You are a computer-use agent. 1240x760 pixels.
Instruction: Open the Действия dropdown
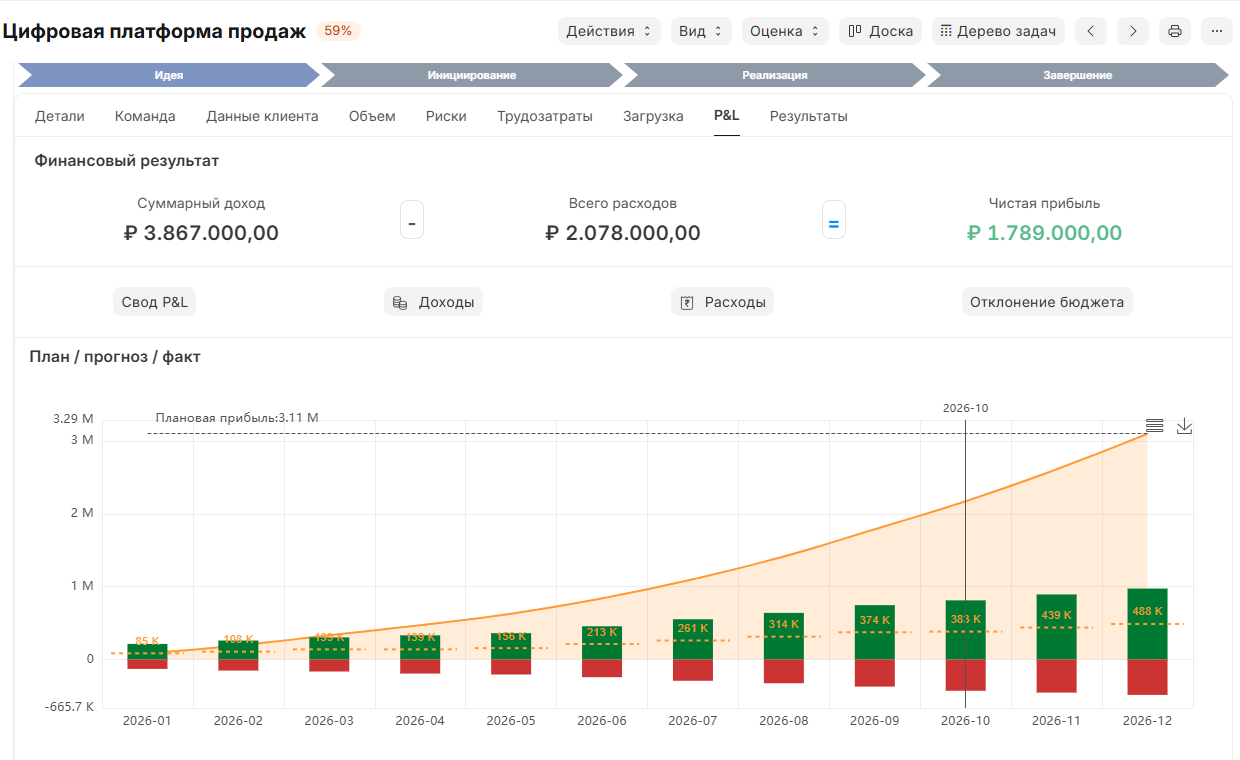(609, 31)
